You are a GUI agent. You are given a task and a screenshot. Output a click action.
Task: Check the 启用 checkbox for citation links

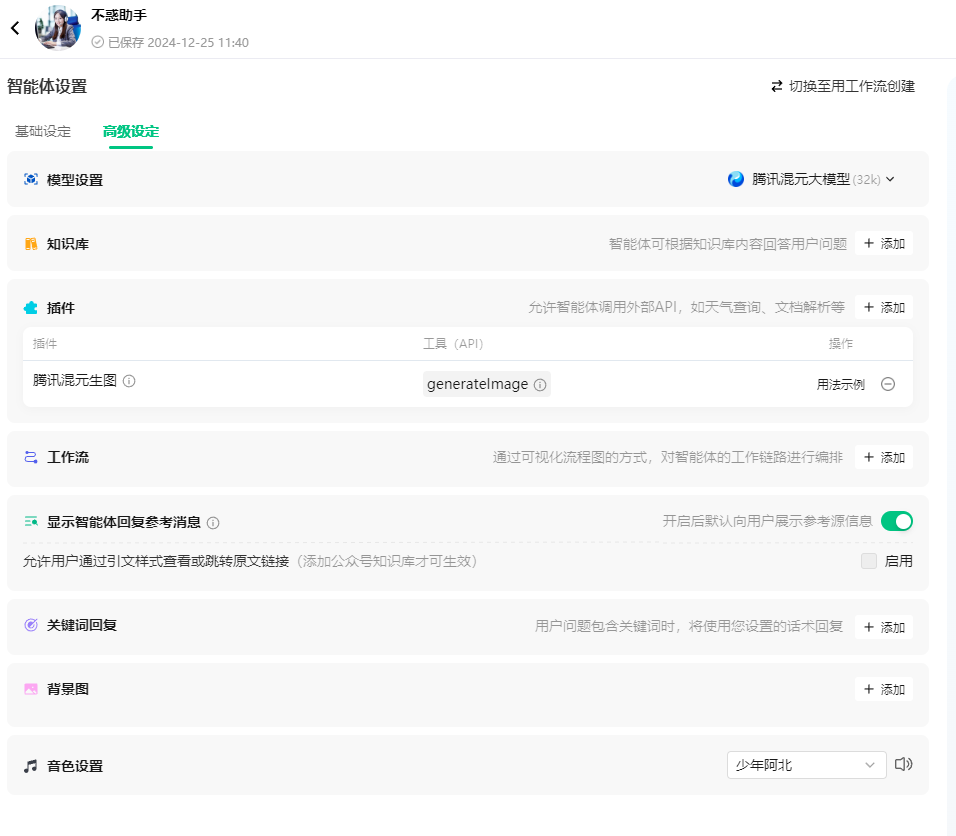[x=869, y=561]
